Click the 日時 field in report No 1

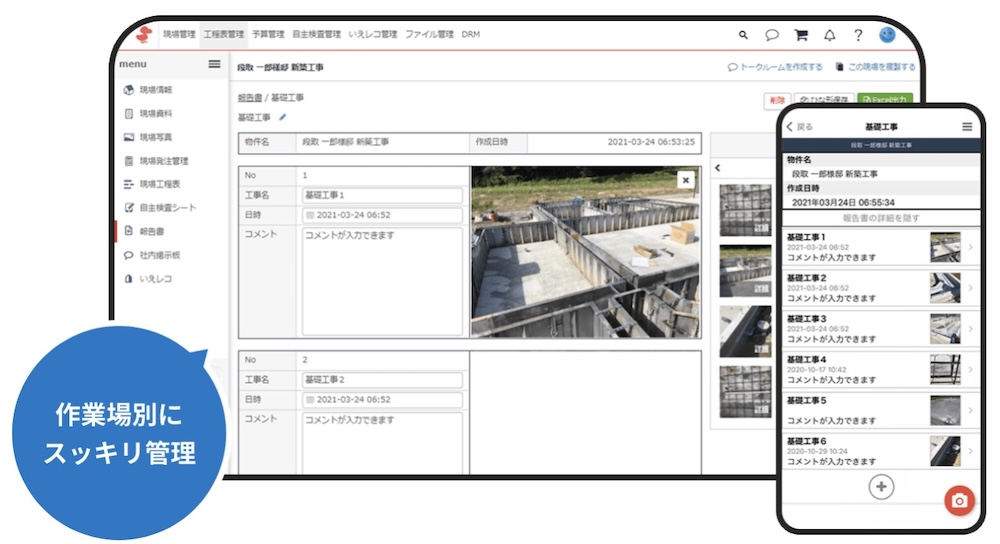[x=382, y=215]
